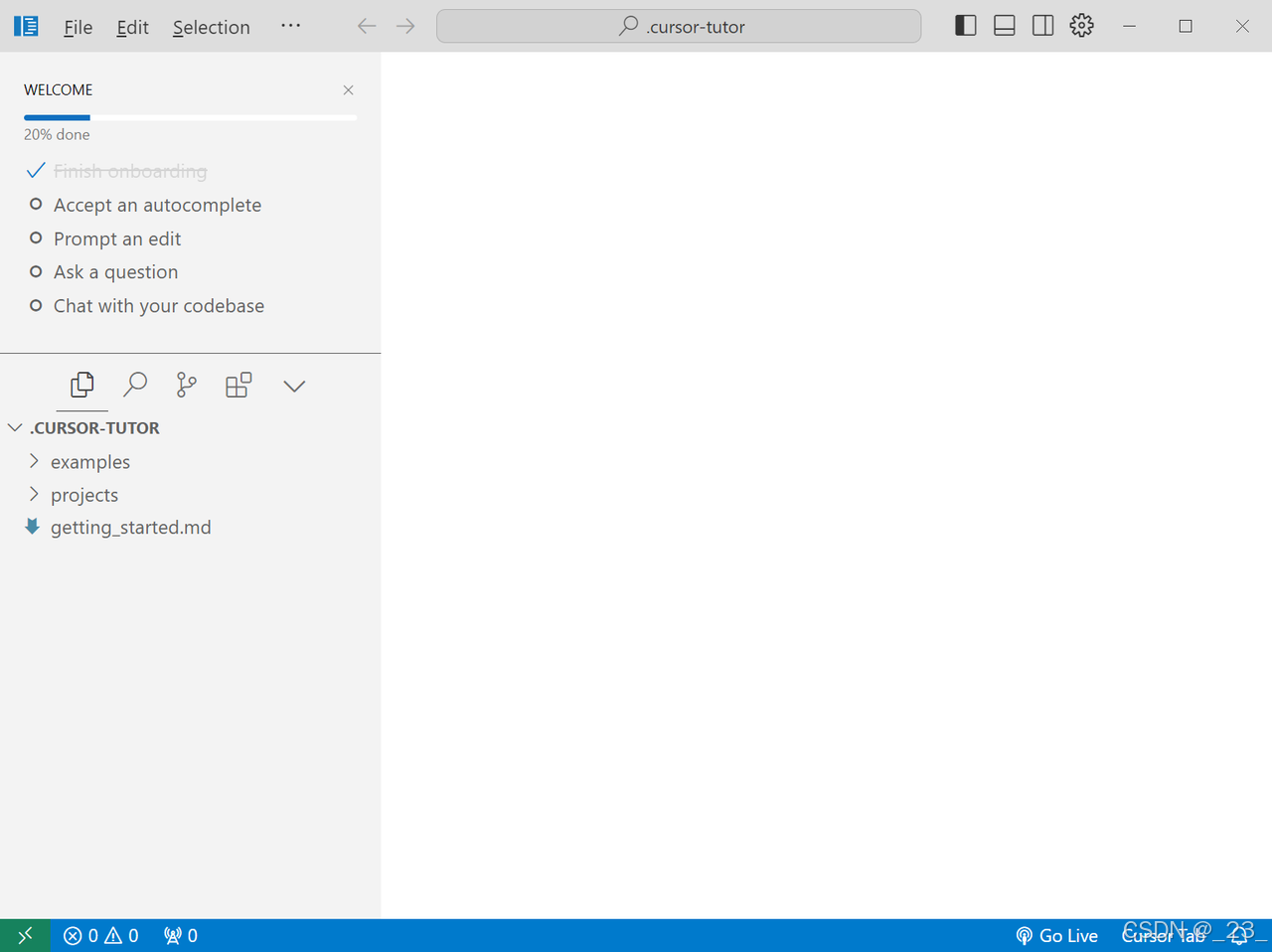Click the errors and warnings status indicator

[101, 935]
